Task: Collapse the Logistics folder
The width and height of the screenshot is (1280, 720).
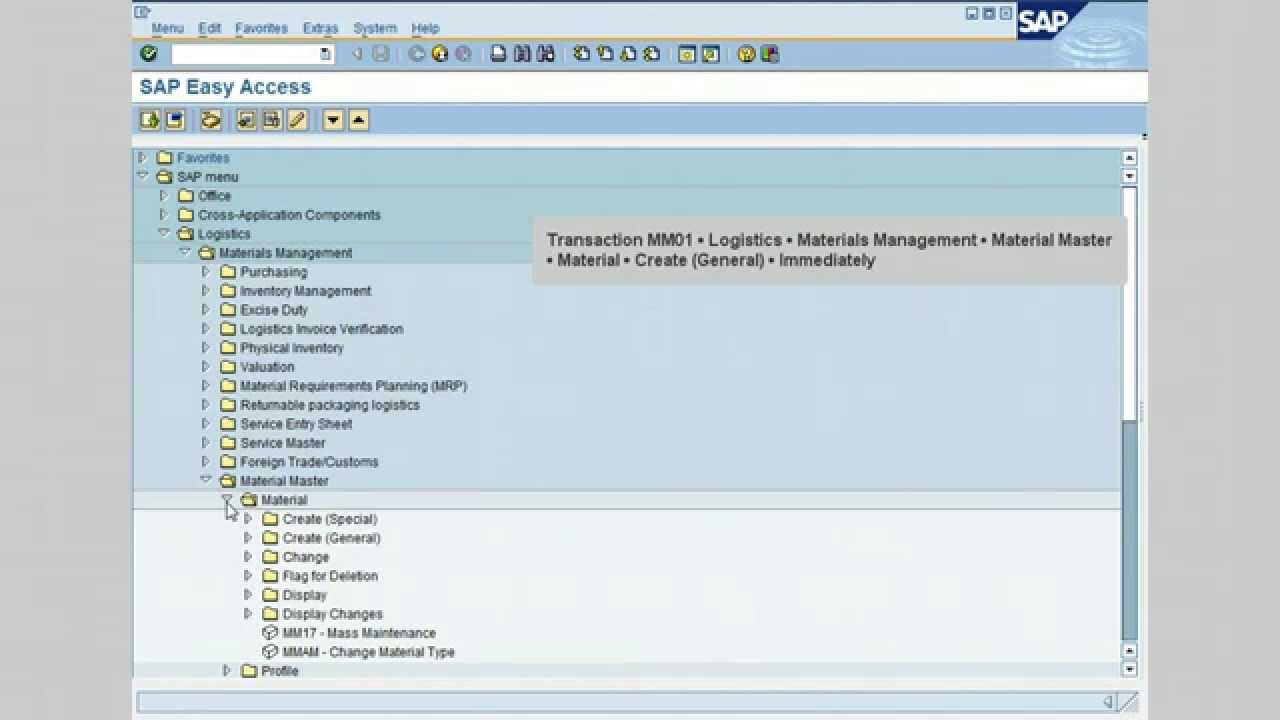Action: click(x=163, y=234)
